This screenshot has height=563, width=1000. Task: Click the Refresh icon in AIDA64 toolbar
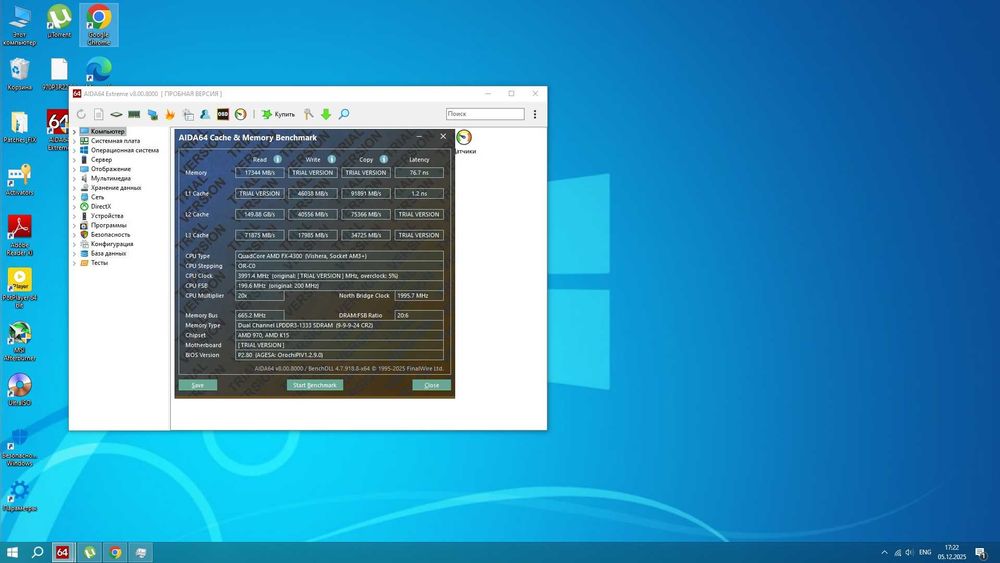tap(81, 114)
